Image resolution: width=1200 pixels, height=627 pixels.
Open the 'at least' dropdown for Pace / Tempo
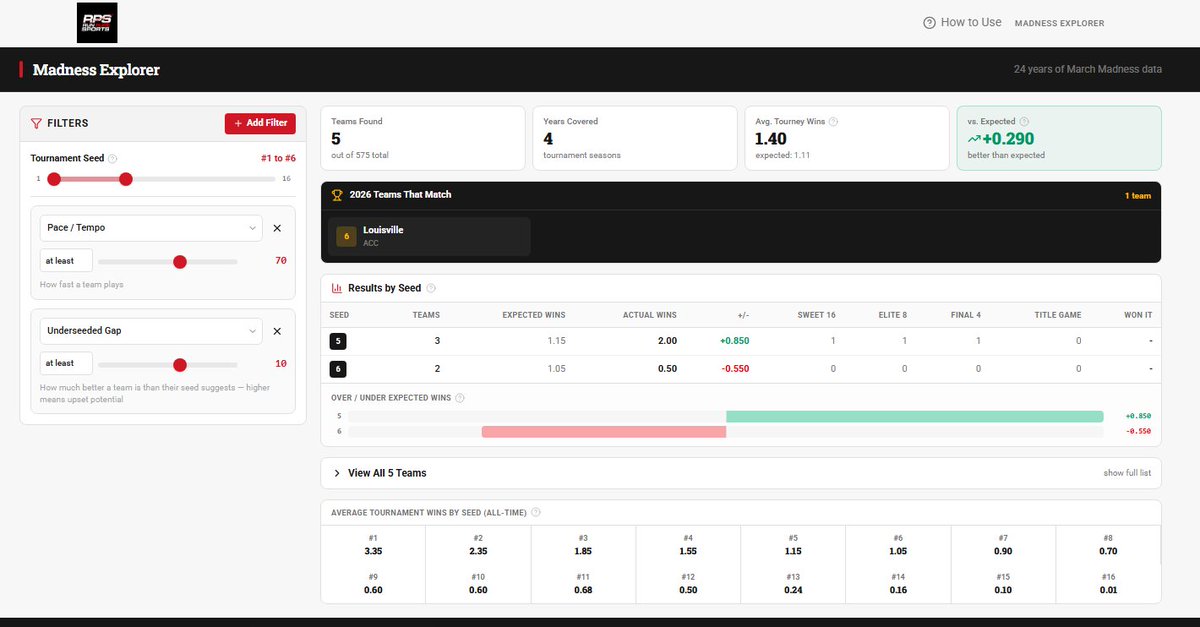coord(66,261)
